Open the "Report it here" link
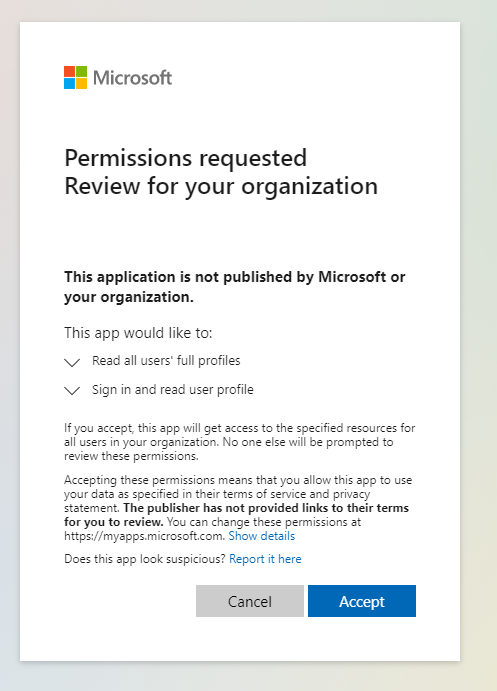497x691 pixels. tap(265, 559)
